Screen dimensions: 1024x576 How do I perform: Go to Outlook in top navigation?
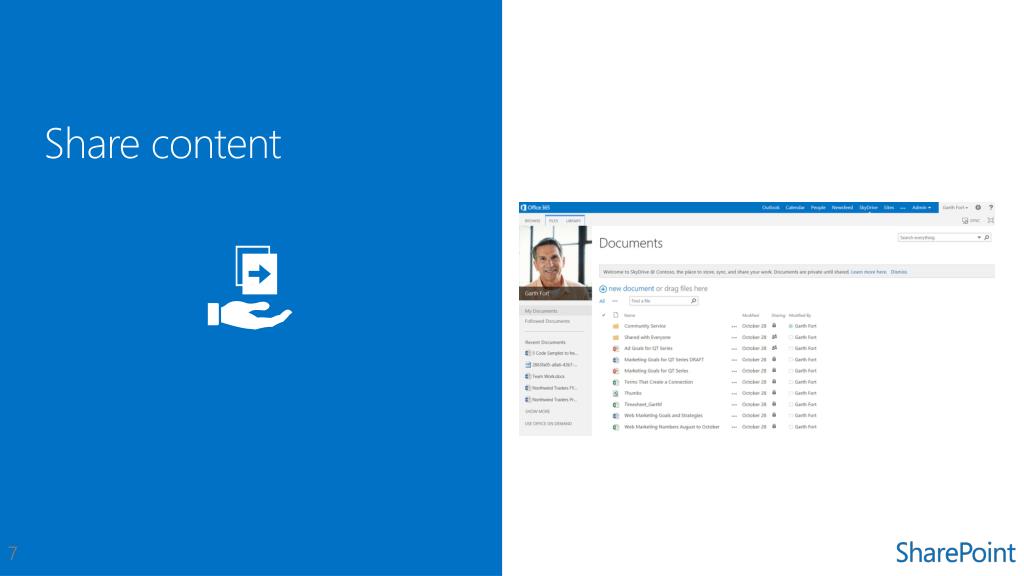[771, 208]
